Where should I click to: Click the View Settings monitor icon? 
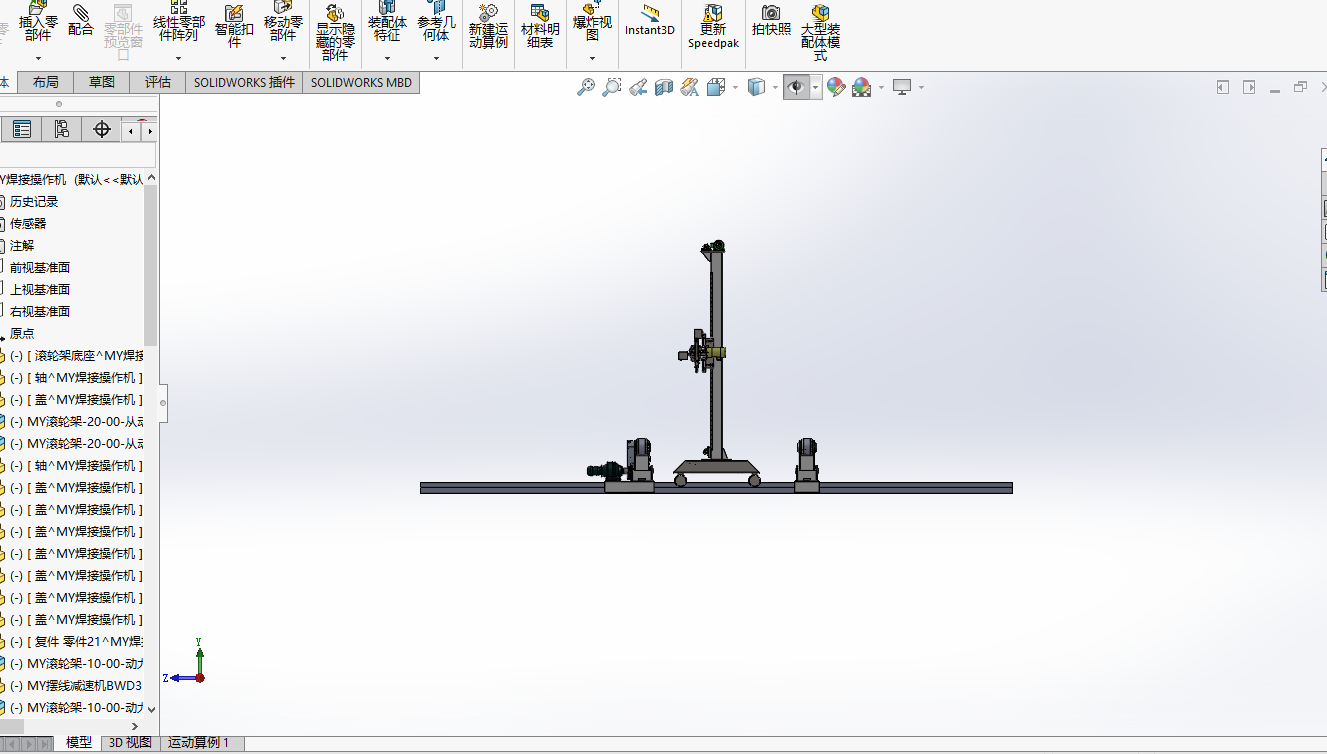[902, 87]
